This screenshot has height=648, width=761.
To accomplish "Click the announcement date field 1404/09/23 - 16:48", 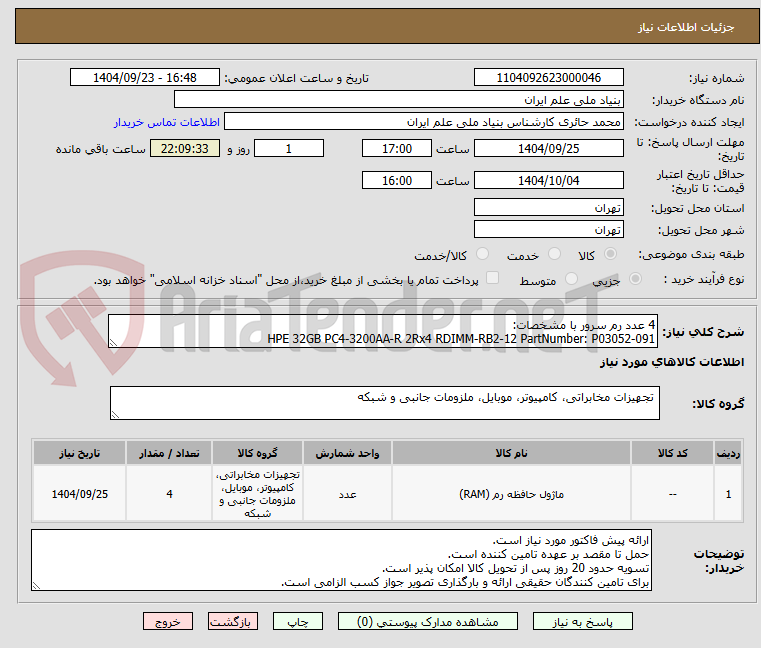I will click(x=145, y=78).
